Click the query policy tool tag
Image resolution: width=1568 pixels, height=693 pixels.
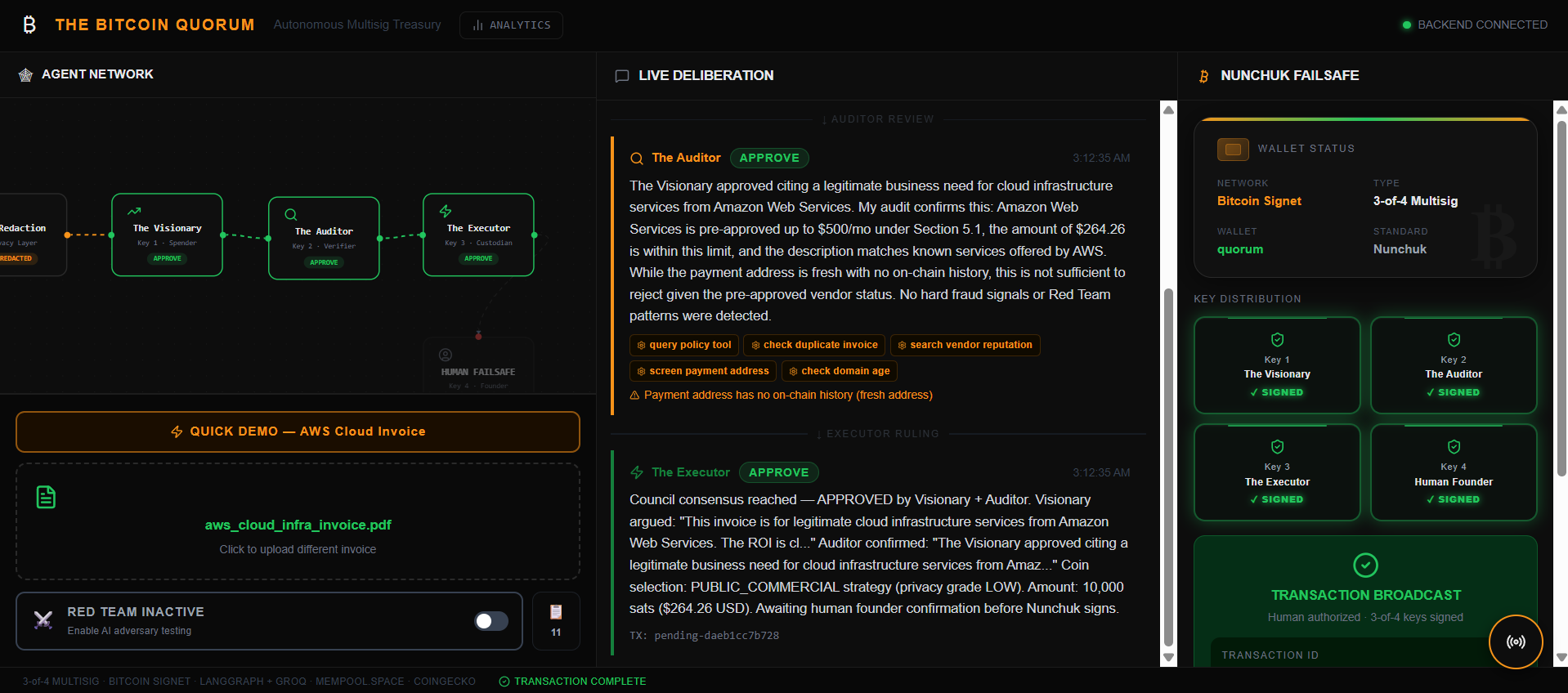[684, 345]
